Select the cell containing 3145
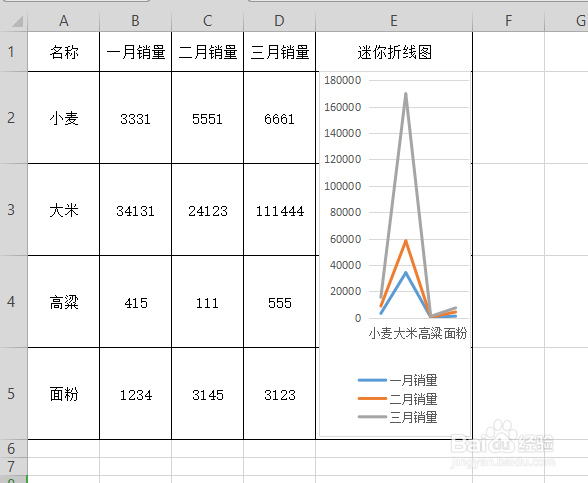Viewport: 588px width, 483px height. click(x=207, y=394)
